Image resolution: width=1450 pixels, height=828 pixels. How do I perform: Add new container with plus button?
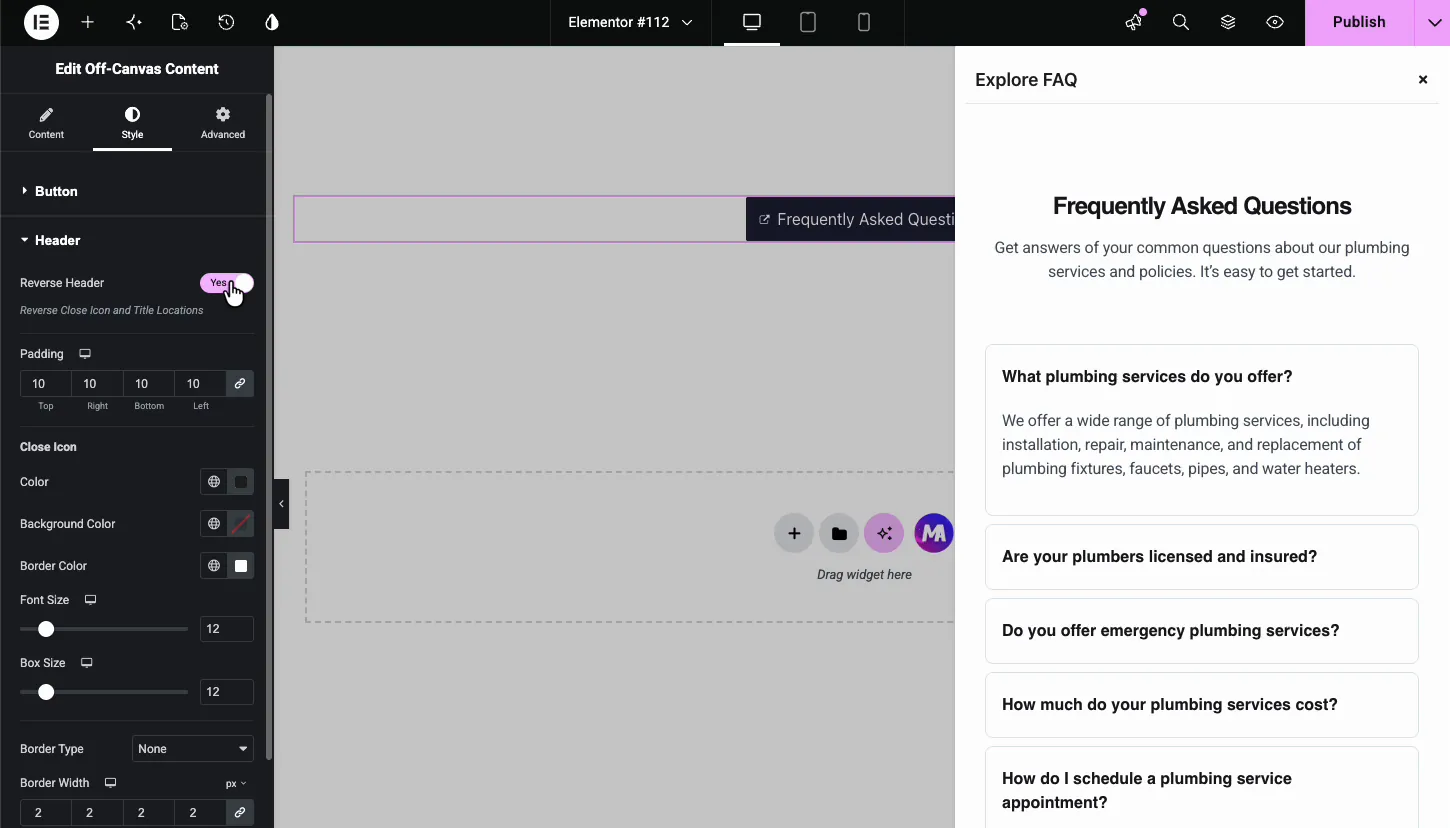pos(794,533)
